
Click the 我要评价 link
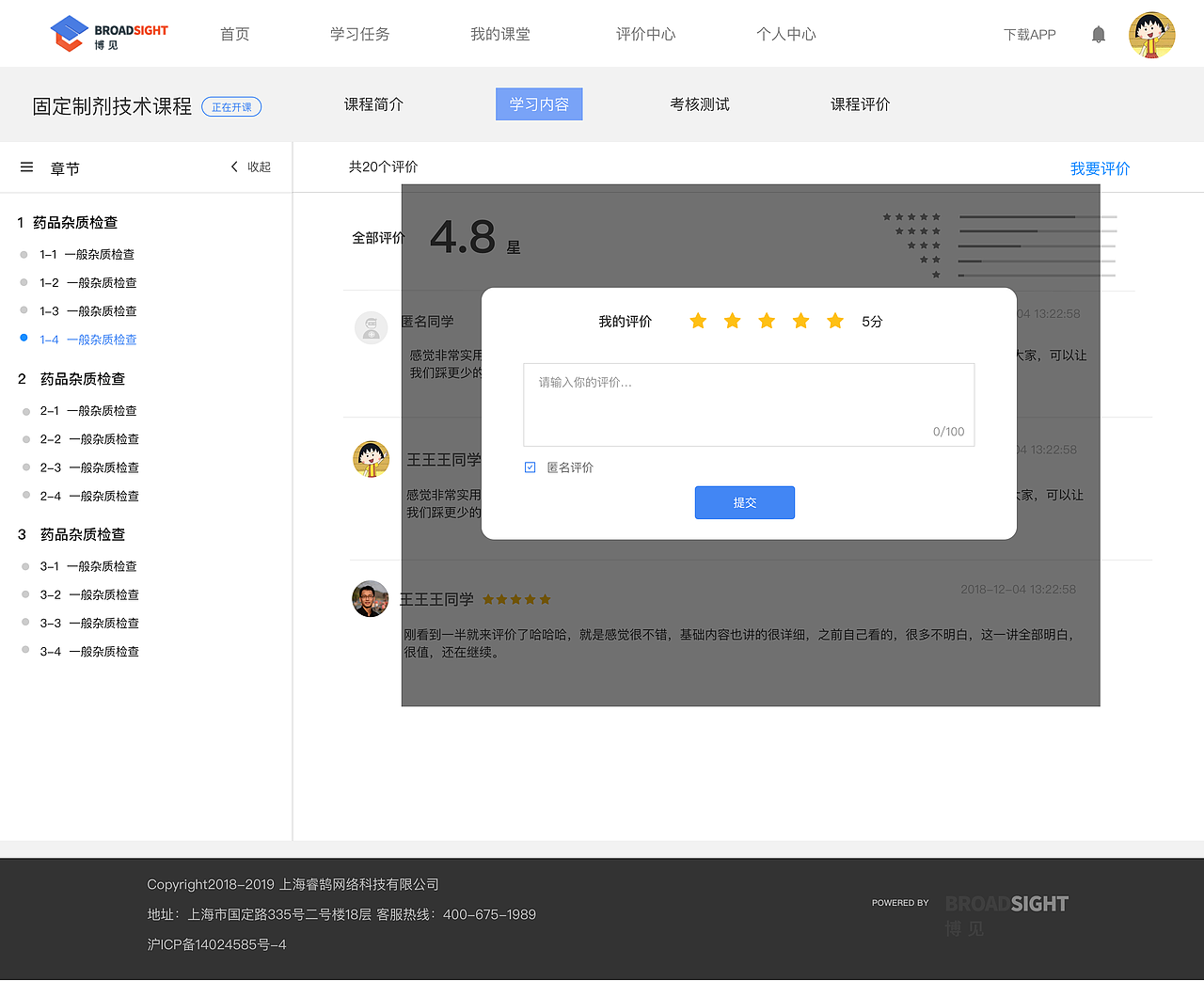click(x=1100, y=167)
